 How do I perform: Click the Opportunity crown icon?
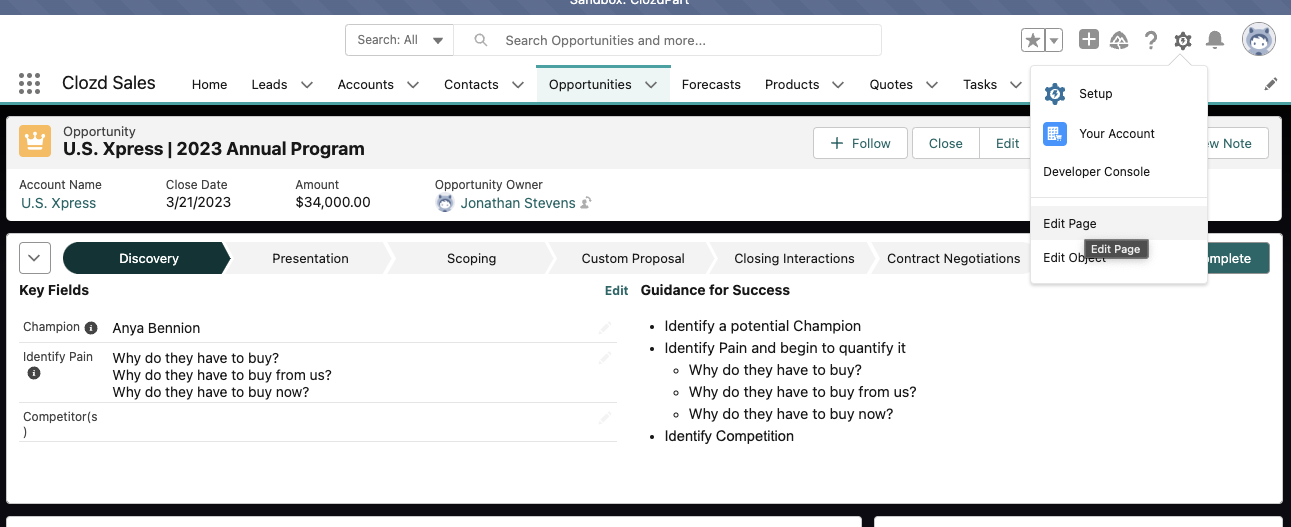pos(35,141)
